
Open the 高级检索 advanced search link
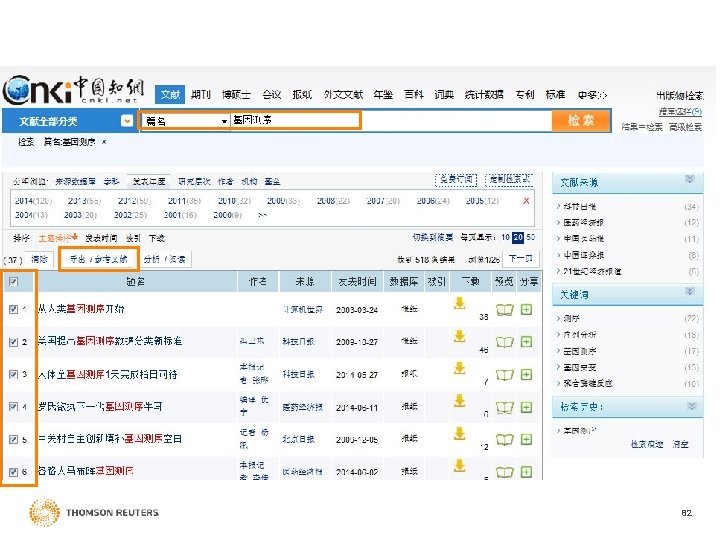(685, 127)
